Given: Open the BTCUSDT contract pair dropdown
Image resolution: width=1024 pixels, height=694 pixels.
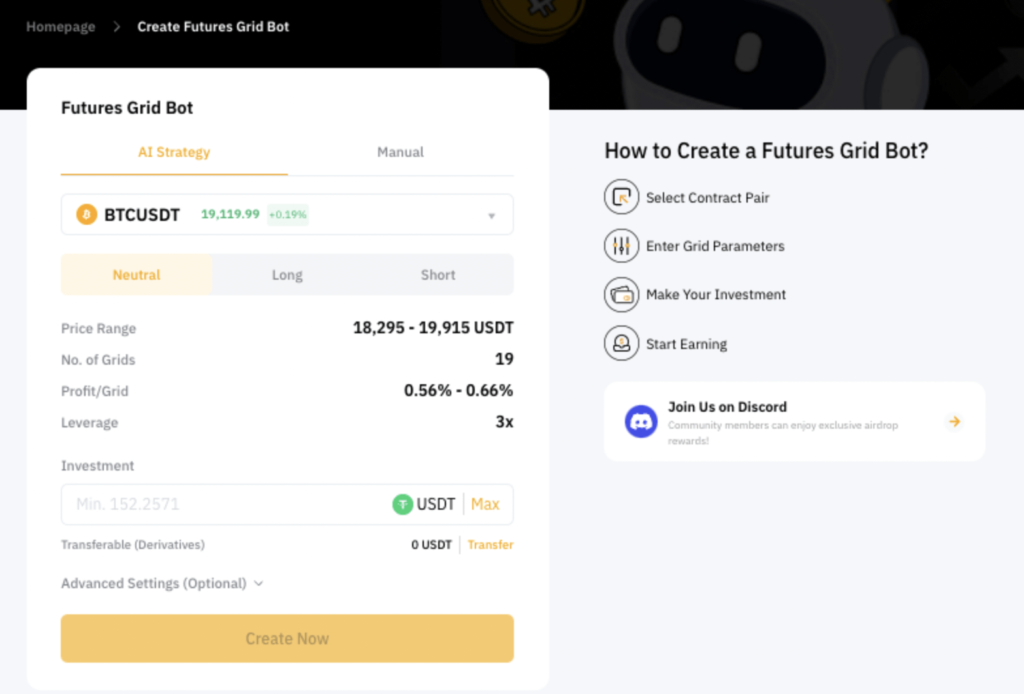Looking at the screenshot, I should point(287,214).
